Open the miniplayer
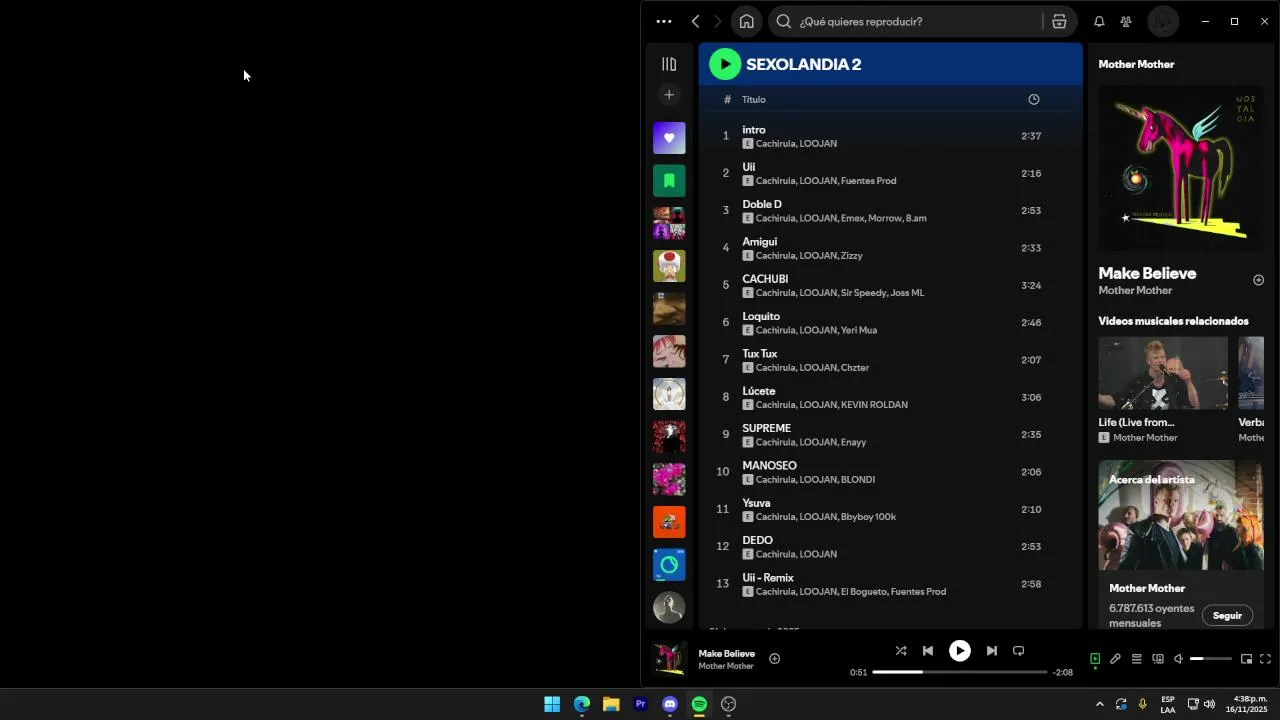Image resolution: width=1280 pixels, height=720 pixels. pos(1246,659)
